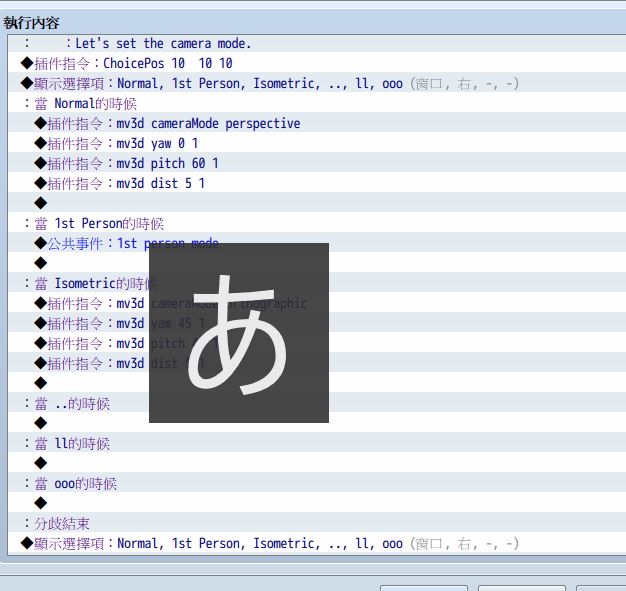Select the empty row under 當 ll的時候

tap(317, 463)
